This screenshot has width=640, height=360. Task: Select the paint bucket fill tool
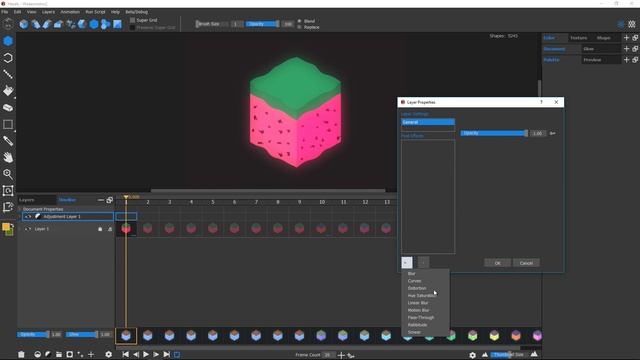(x=8, y=91)
